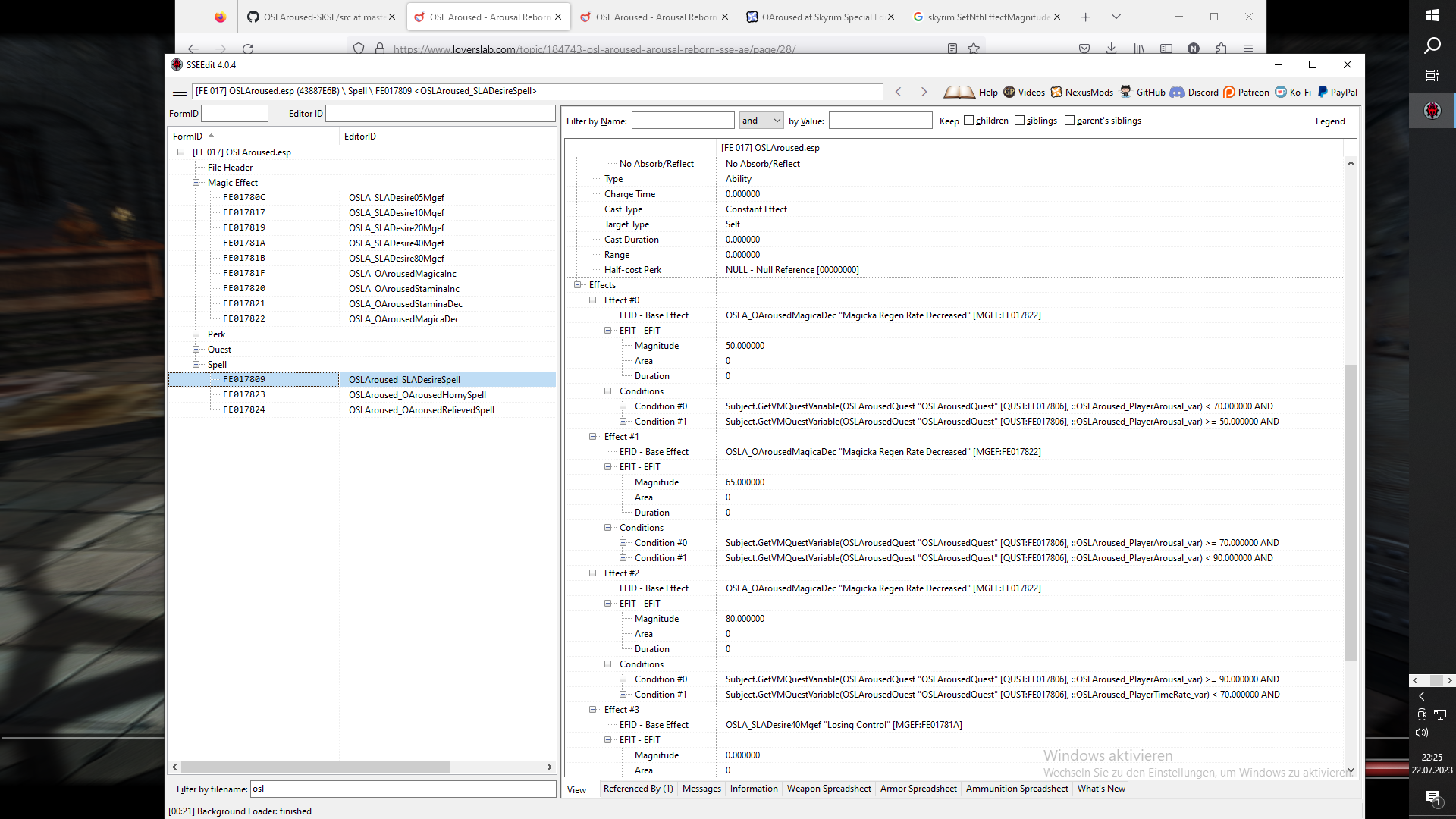Viewport: 1456px width, 819px height.
Task: Click volume icon in system tray
Action: point(1421,733)
